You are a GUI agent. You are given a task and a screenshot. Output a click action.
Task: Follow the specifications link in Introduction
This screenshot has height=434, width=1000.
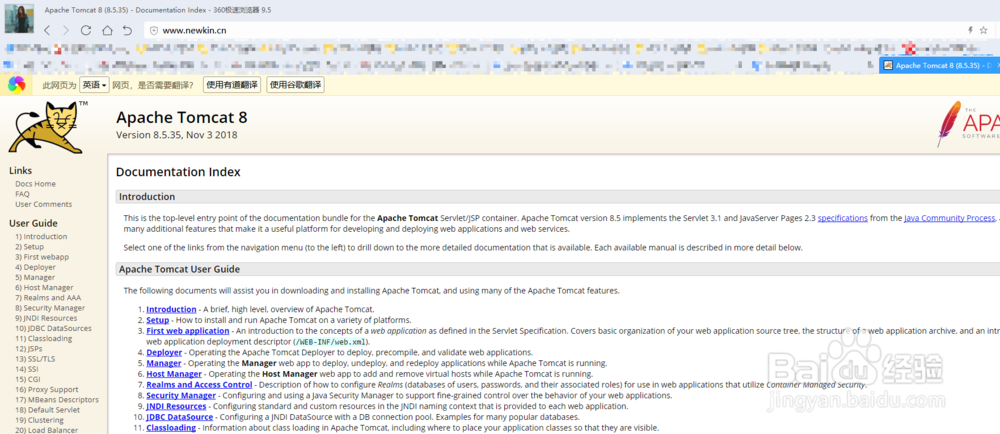(x=842, y=218)
